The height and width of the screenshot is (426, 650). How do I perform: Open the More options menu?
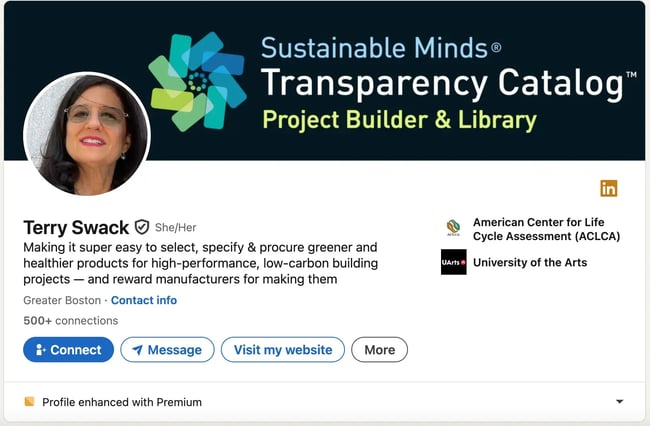click(x=379, y=350)
